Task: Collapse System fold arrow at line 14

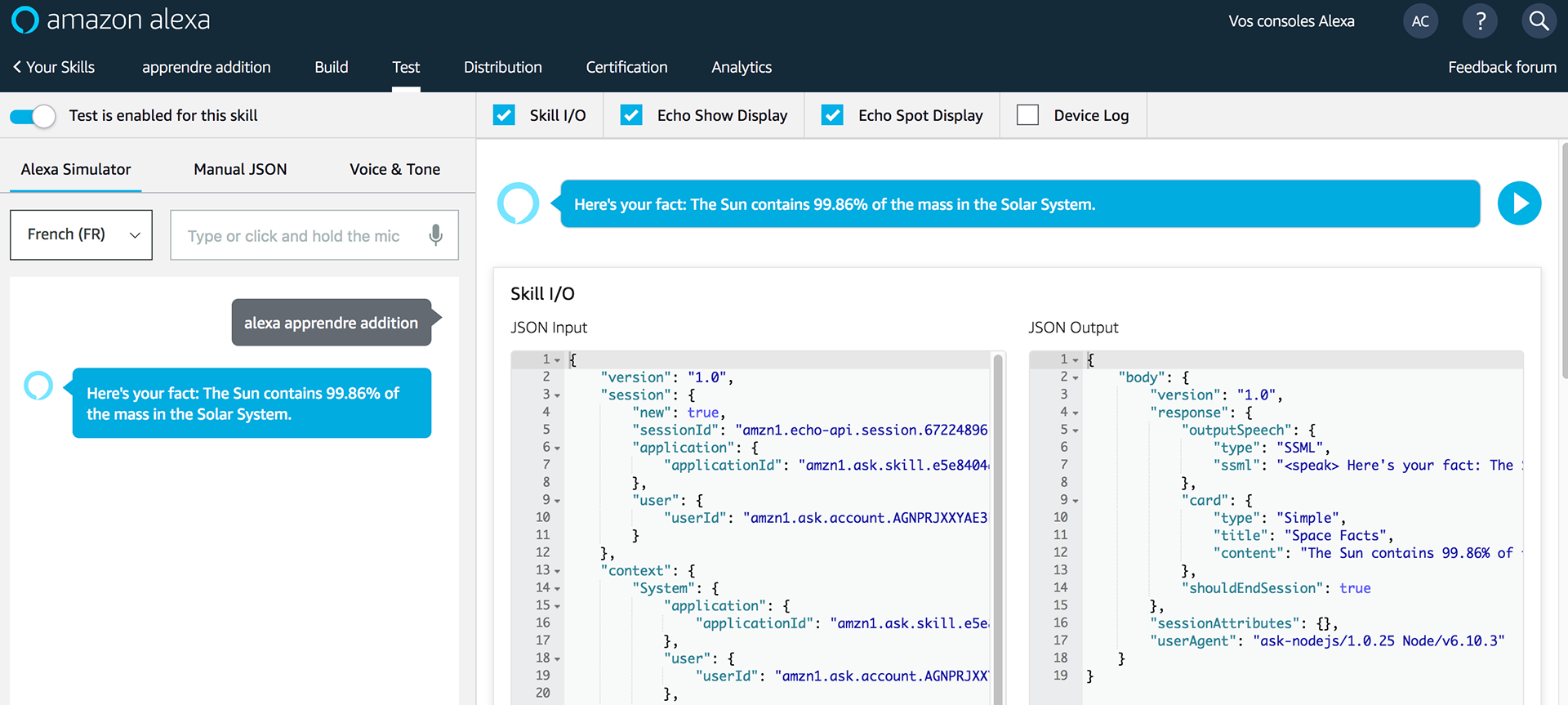Action: pyautogui.click(x=557, y=589)
